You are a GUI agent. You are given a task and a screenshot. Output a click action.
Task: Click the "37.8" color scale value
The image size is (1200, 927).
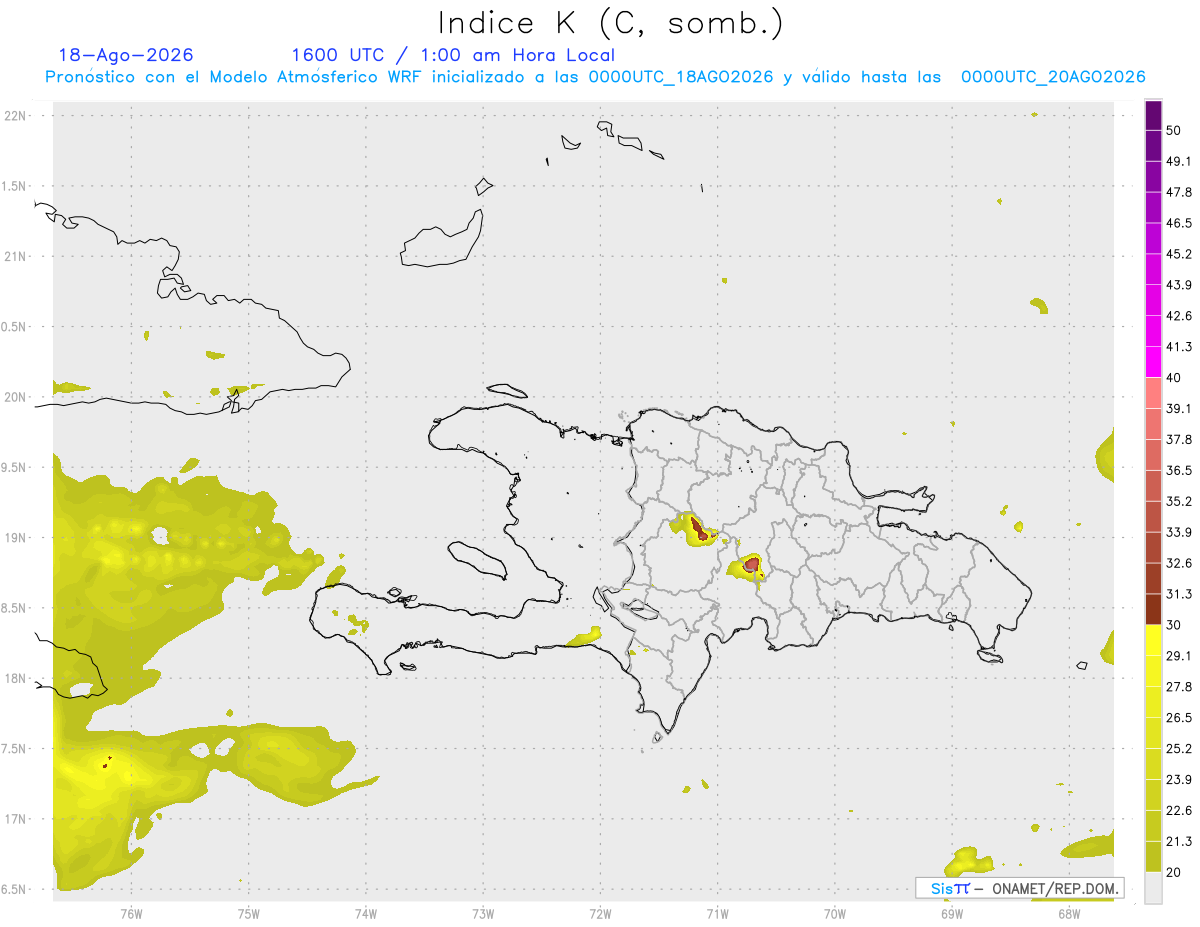(1179, 440)
